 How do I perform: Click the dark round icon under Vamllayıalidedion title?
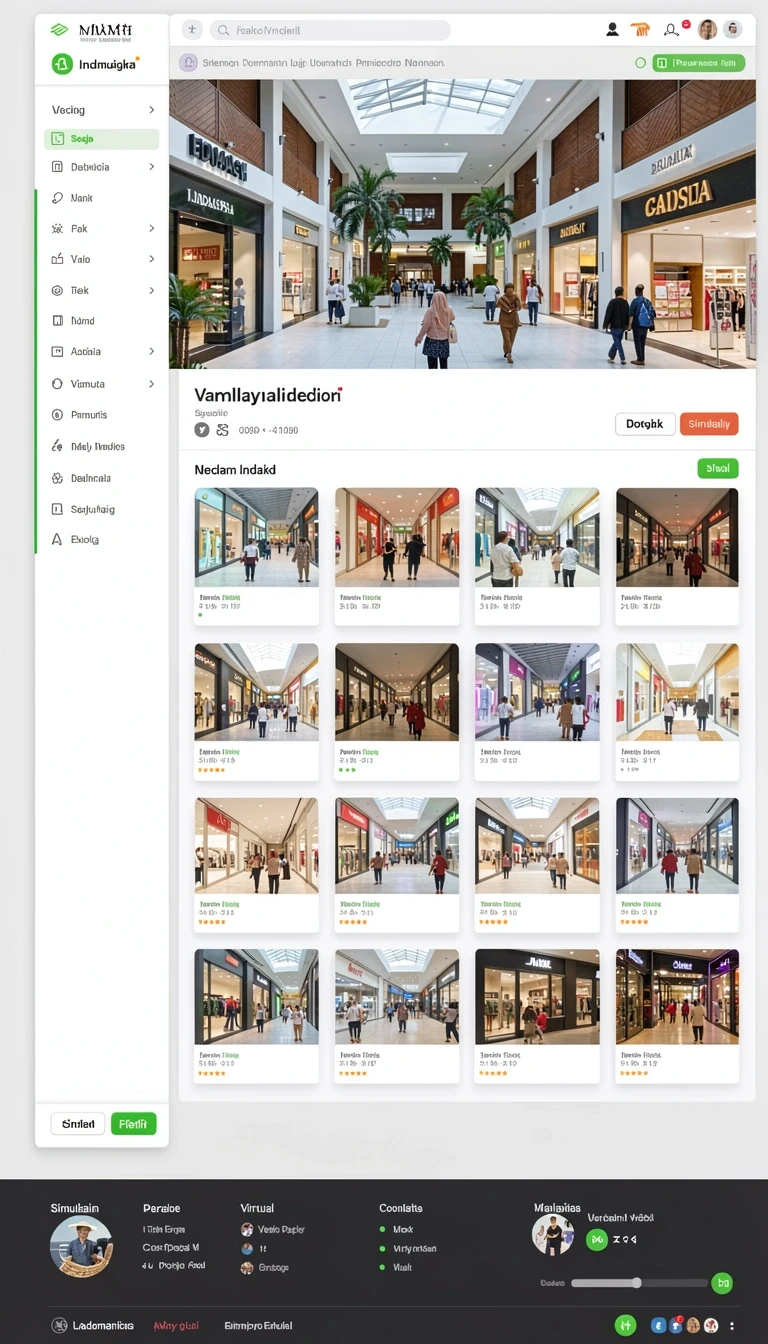point(202,430)
